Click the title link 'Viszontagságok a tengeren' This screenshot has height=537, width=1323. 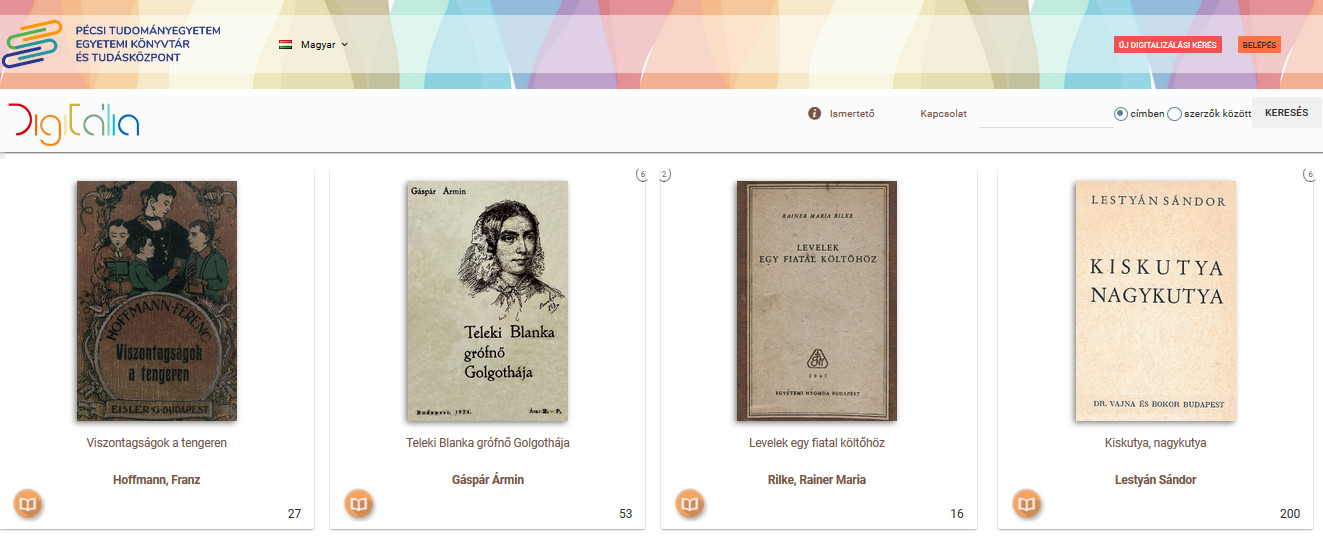pyautogui.click(x=157, y=443)
